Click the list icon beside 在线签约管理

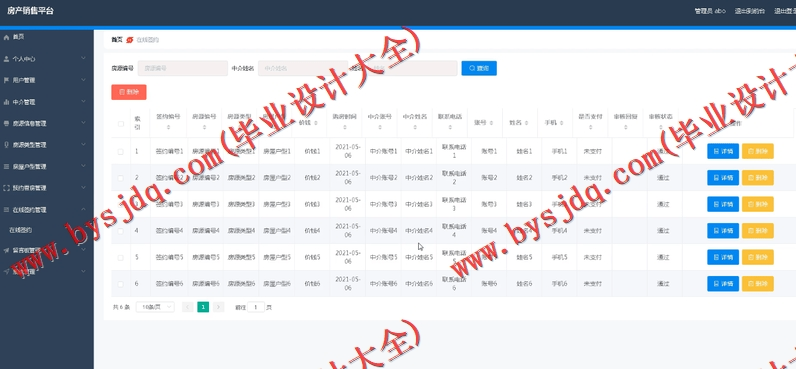6,210
